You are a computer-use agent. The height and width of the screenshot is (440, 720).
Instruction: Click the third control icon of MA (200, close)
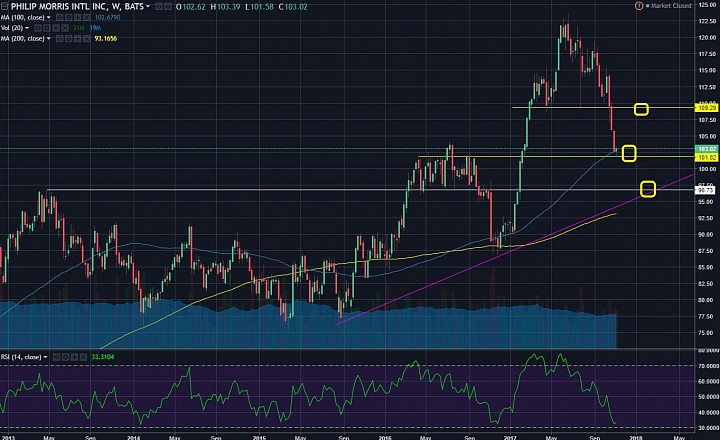[77, 39]
